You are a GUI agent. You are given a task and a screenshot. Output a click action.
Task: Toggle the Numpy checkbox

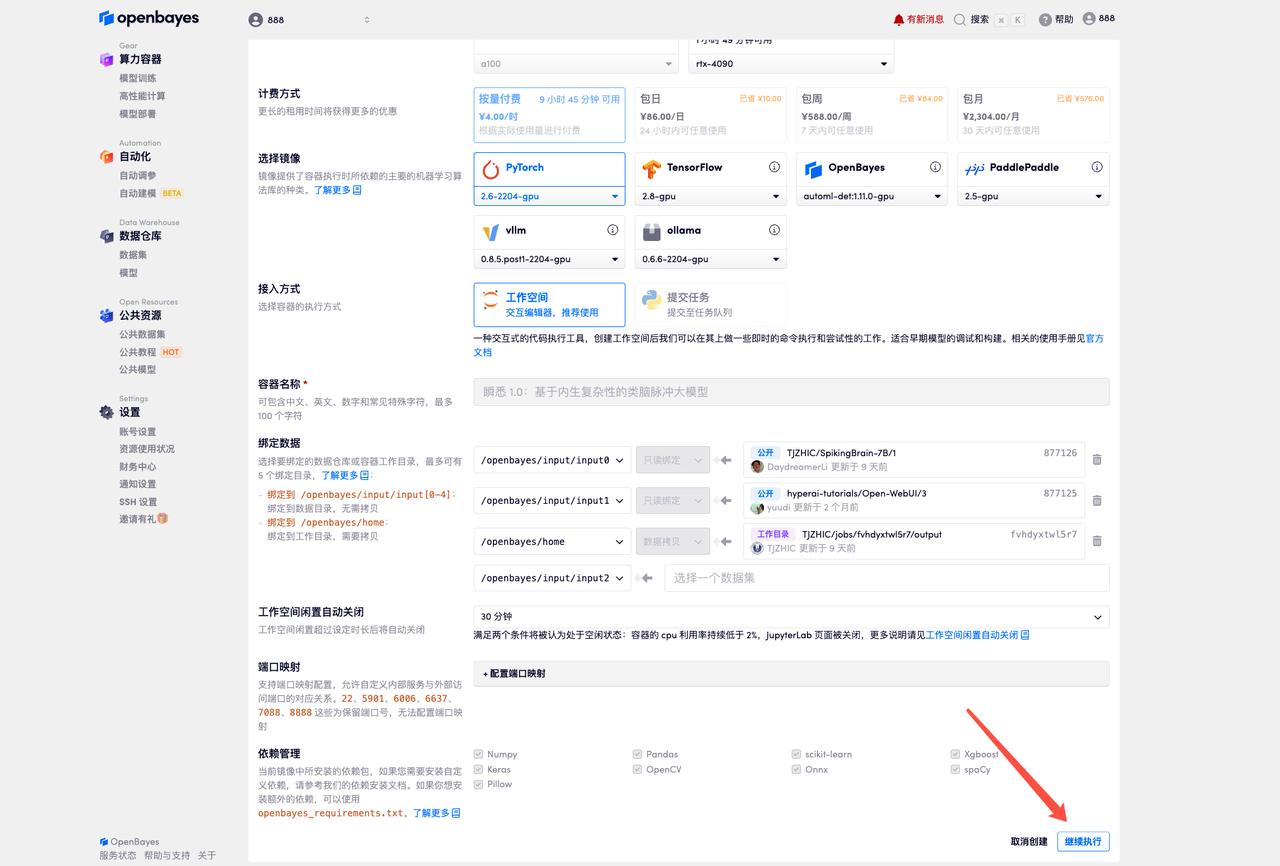pos(478,754)
